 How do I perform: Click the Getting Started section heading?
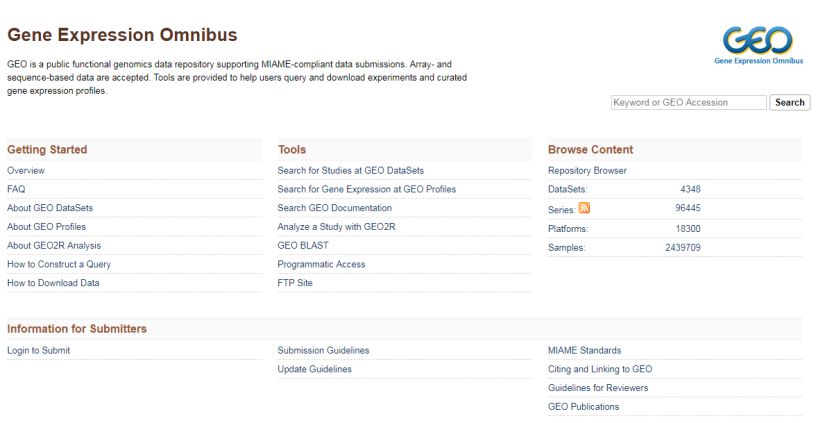tap(47, 150)
